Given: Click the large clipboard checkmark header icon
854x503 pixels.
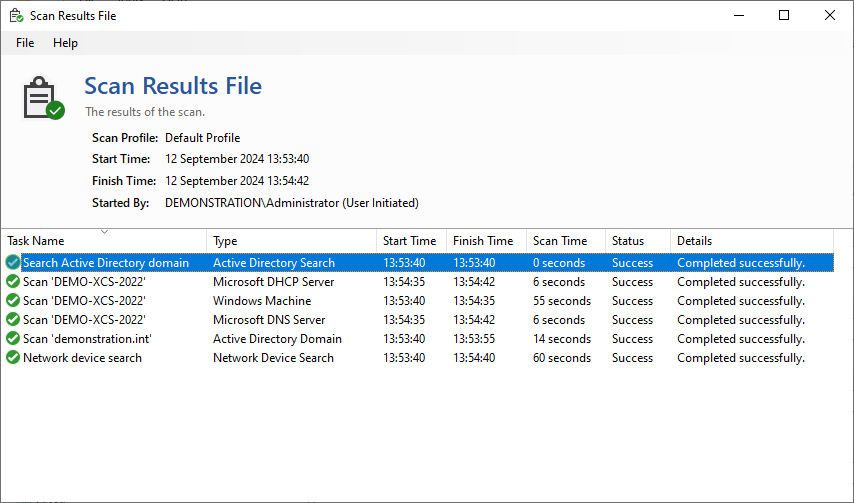Looking at the screenshot, I should click(x=43, y=98).
